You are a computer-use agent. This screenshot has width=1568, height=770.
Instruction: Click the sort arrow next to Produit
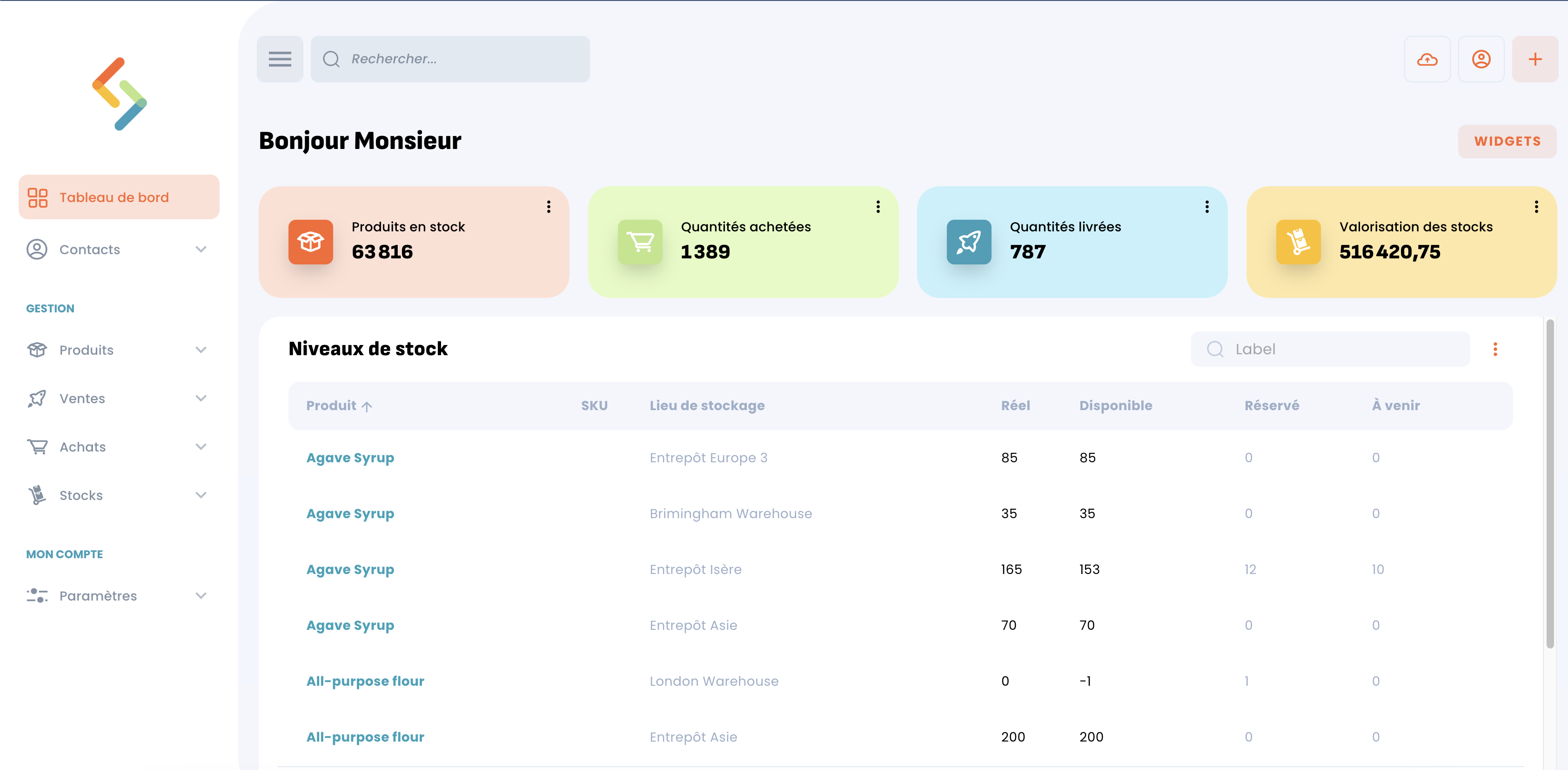367,406
